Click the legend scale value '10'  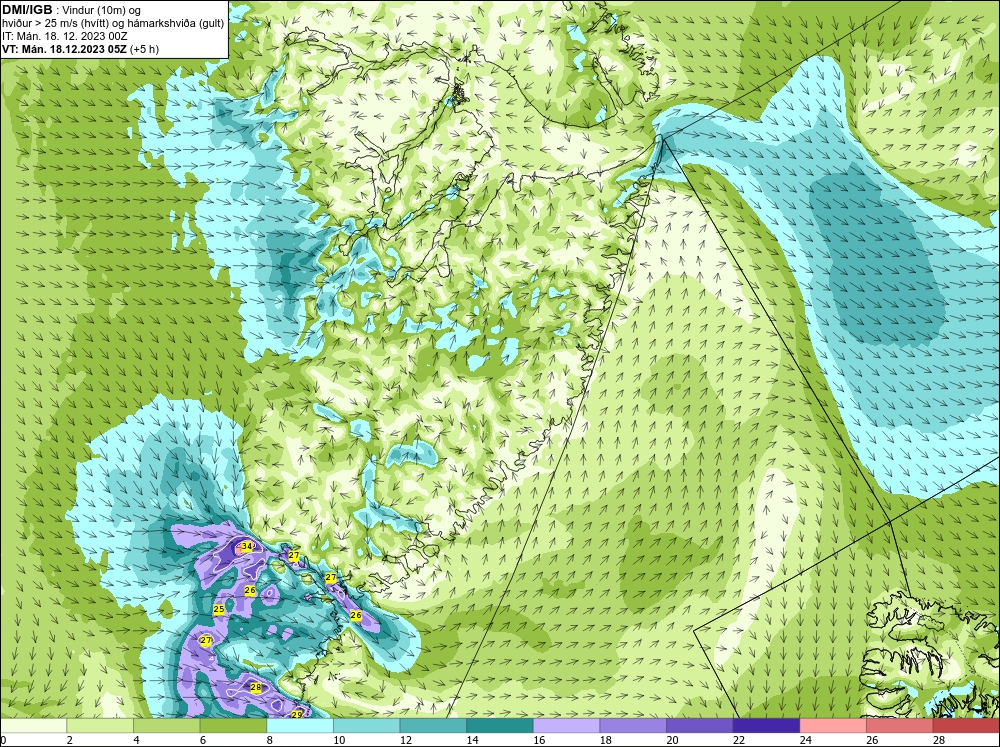coord(339,740)
